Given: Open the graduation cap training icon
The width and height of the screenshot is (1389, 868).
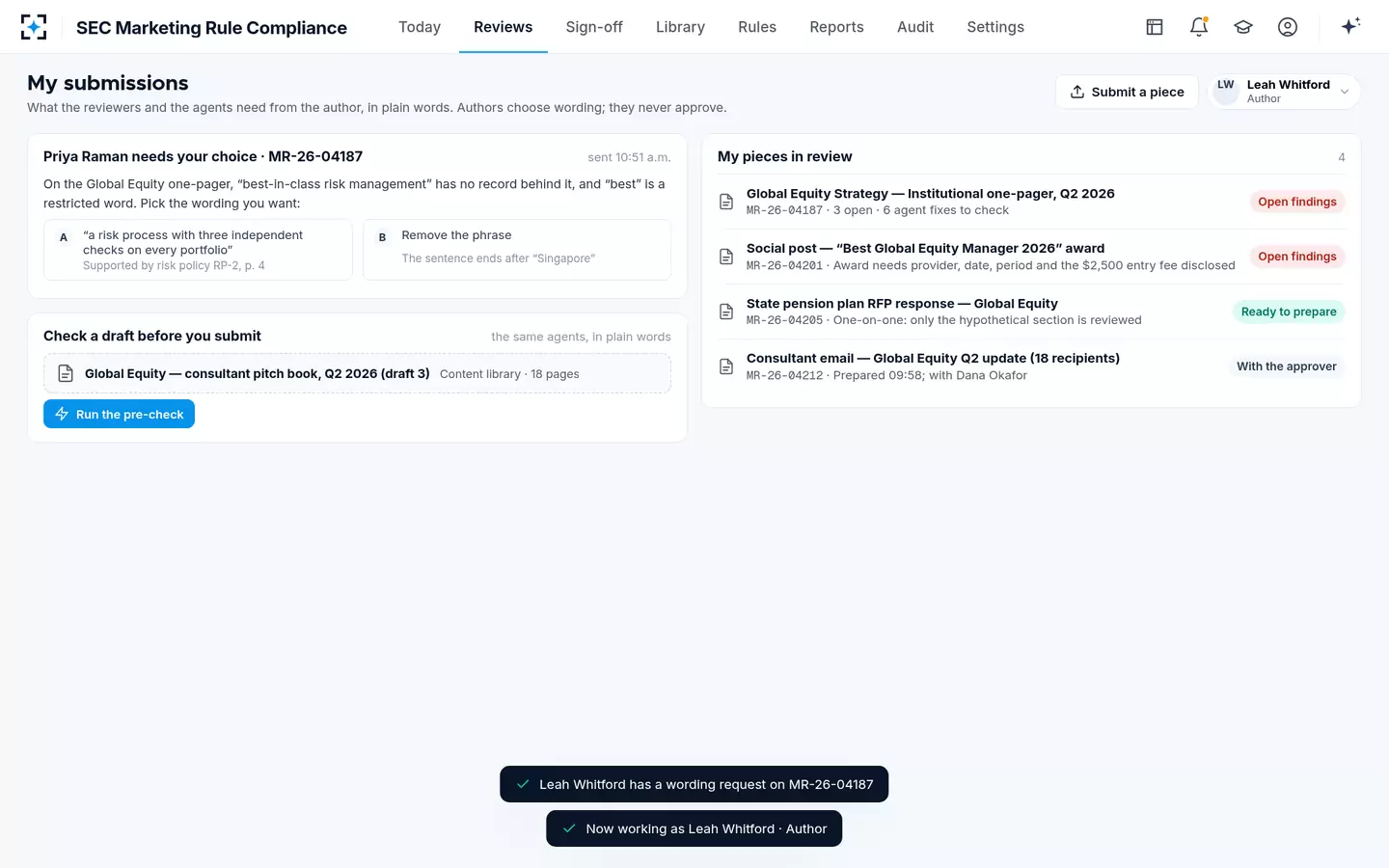Looking at the screenshot, I should click(x=1243, y=27).
